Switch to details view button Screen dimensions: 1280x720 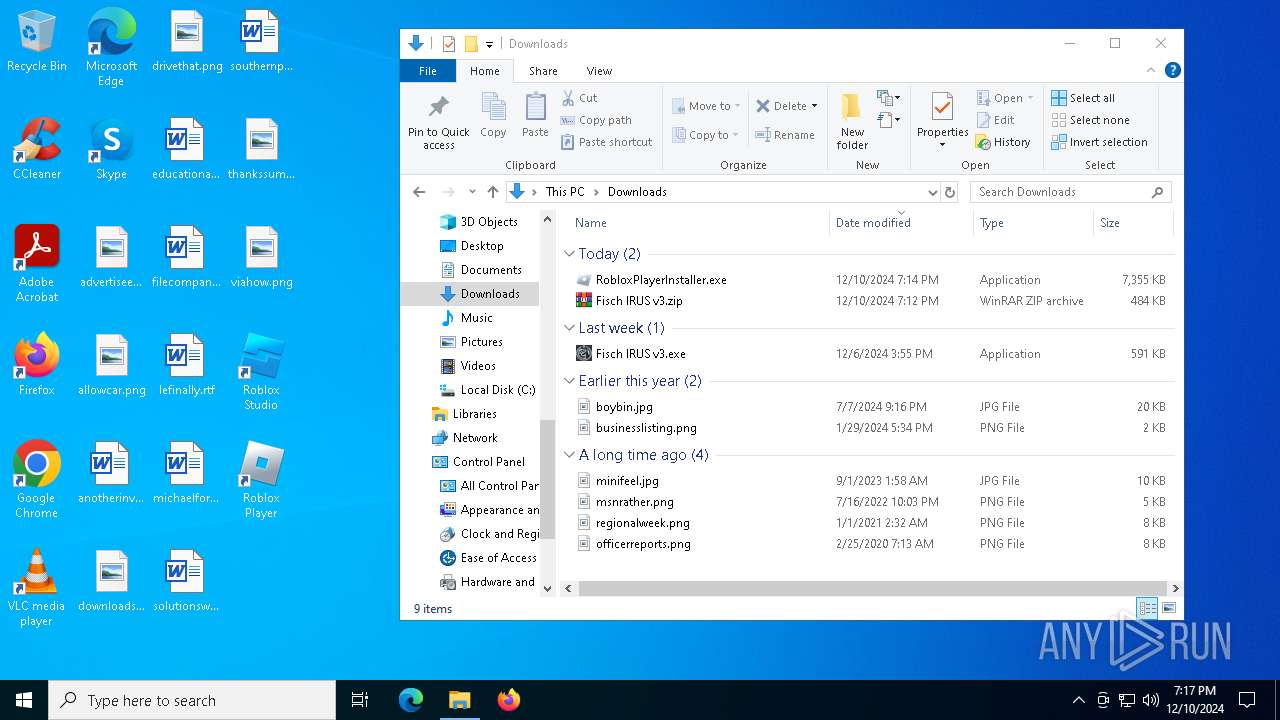point(1148,608)
